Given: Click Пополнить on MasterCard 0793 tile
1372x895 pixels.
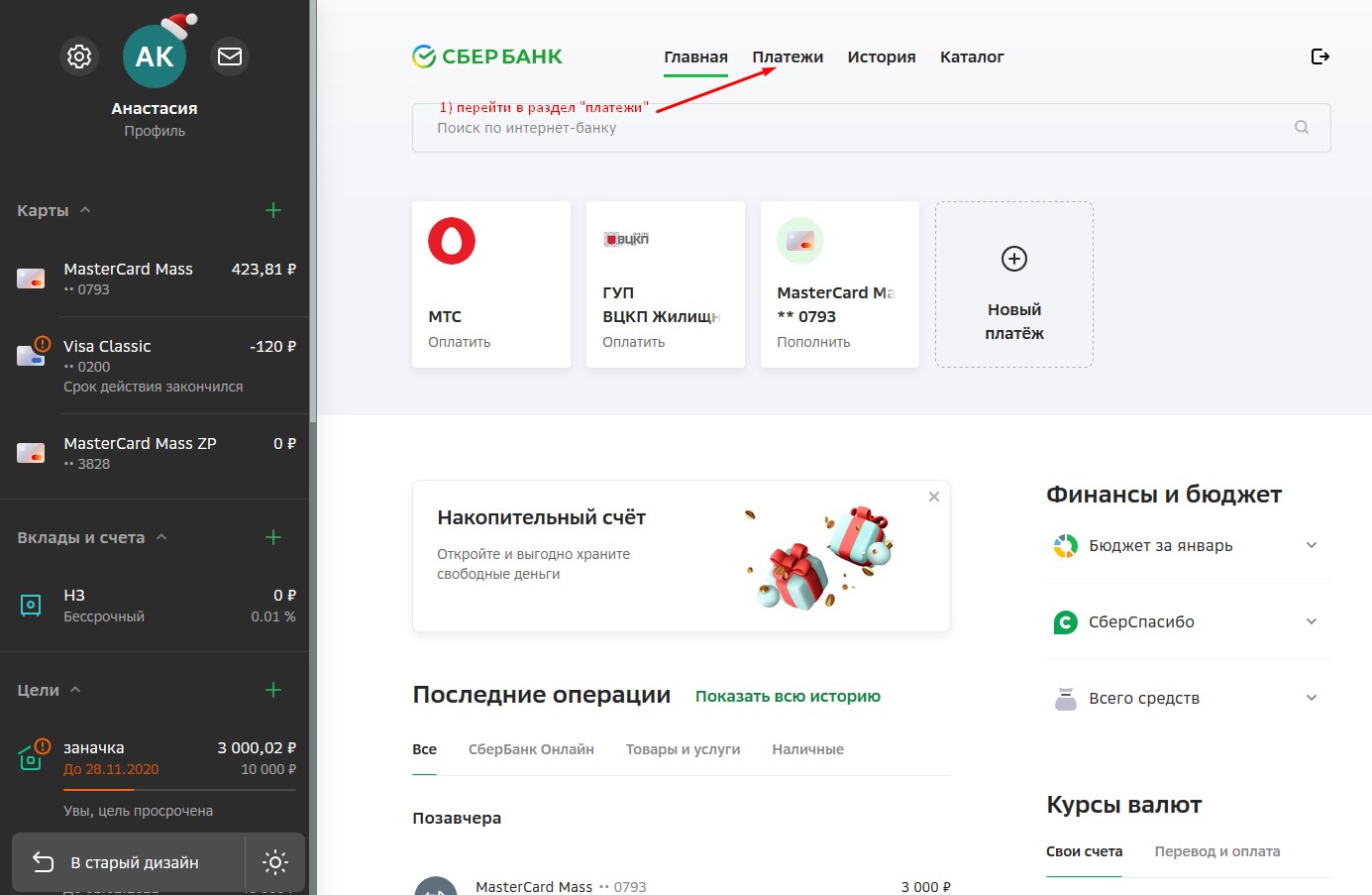Looking at the screenshot, I should [x=813, y=342].
